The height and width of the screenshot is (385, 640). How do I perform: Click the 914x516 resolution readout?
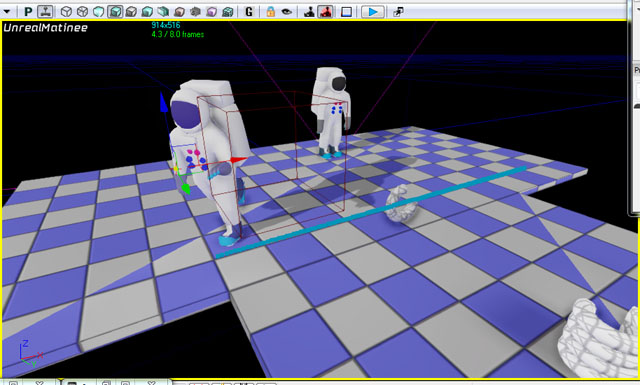(x=166, y=25)
